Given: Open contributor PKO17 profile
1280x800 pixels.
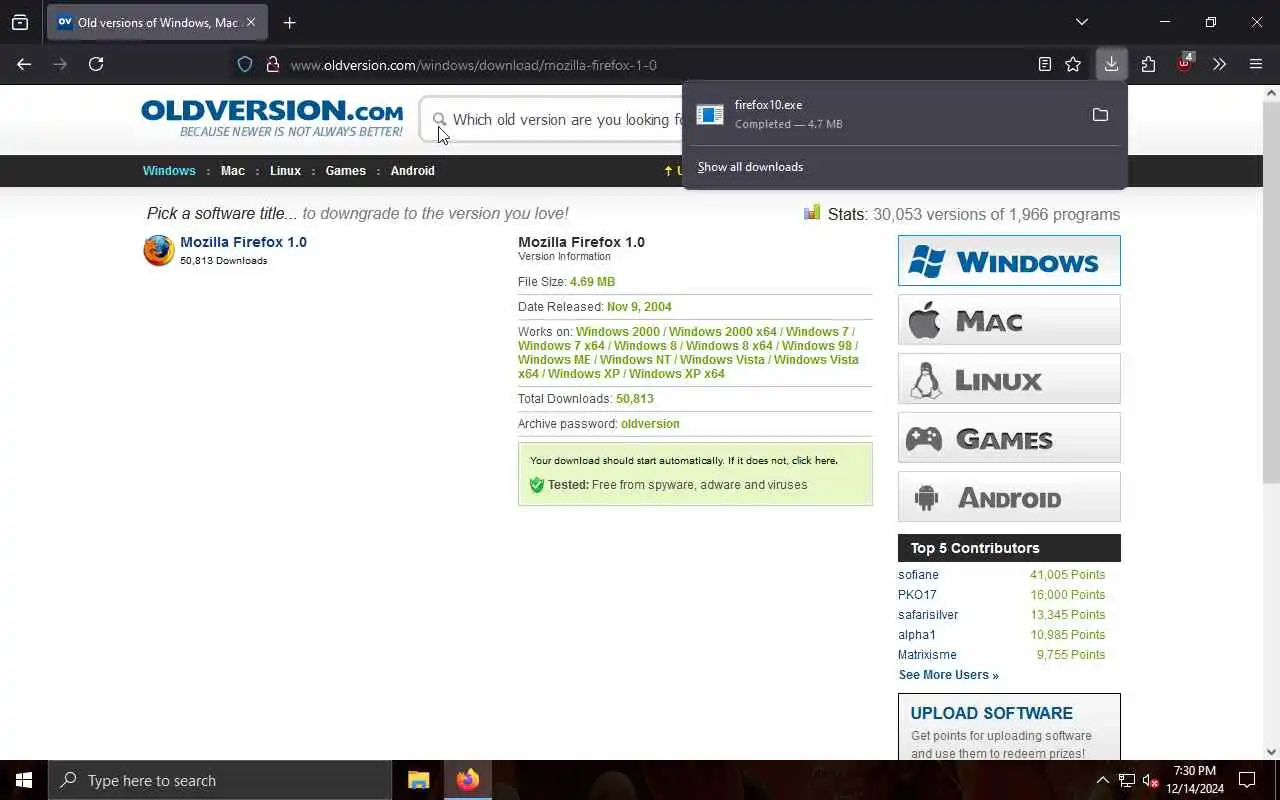Looking at the screenshot, I should [x=917, y=595].
